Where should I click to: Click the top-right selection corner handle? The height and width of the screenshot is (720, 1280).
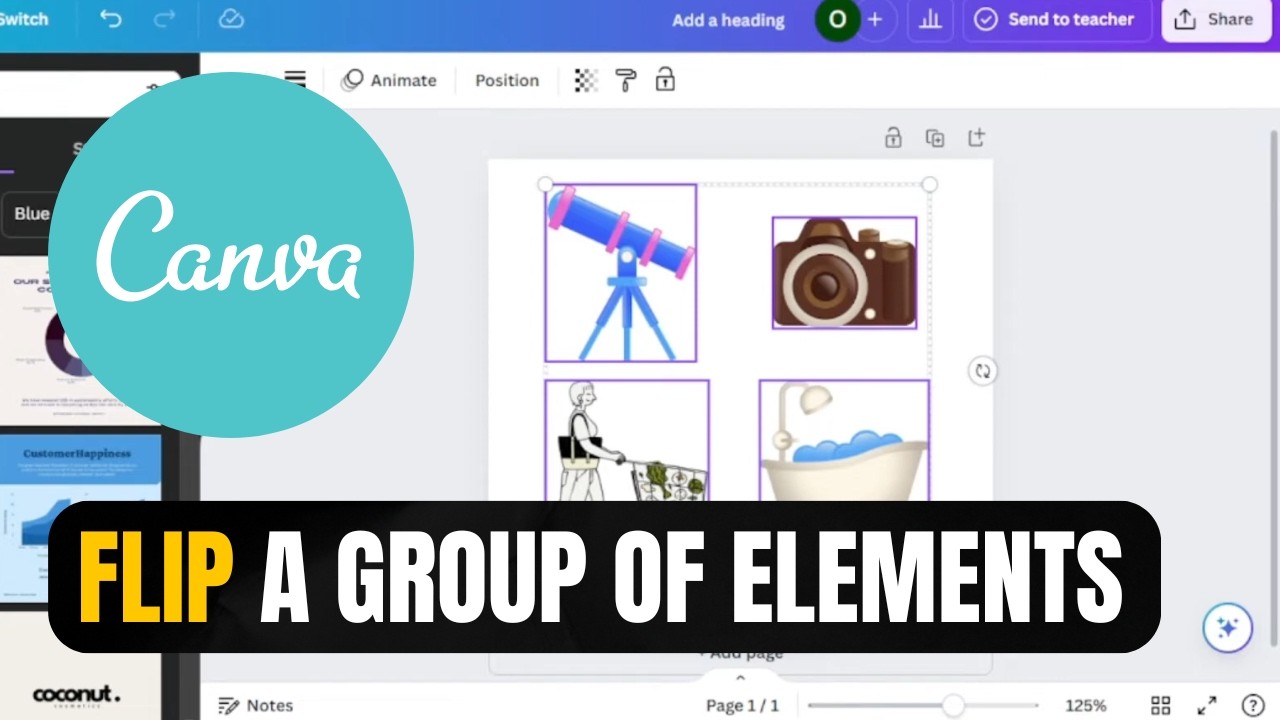tap(929, 184)
